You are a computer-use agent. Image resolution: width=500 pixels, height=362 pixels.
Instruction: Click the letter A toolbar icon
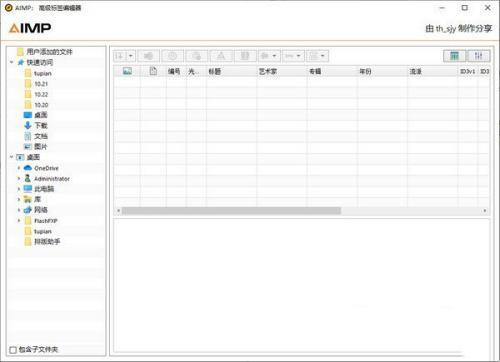click(221, 56)
